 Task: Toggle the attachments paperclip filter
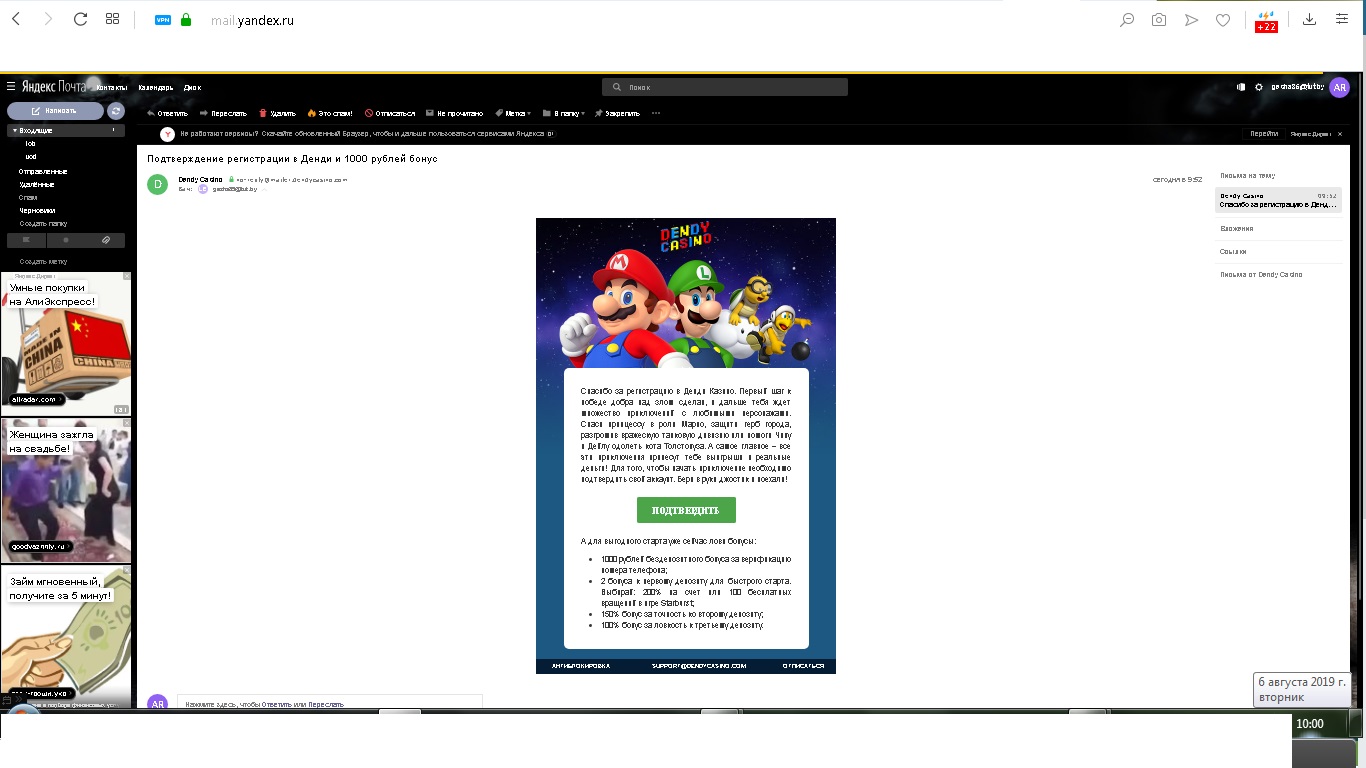tap(105, 240)
